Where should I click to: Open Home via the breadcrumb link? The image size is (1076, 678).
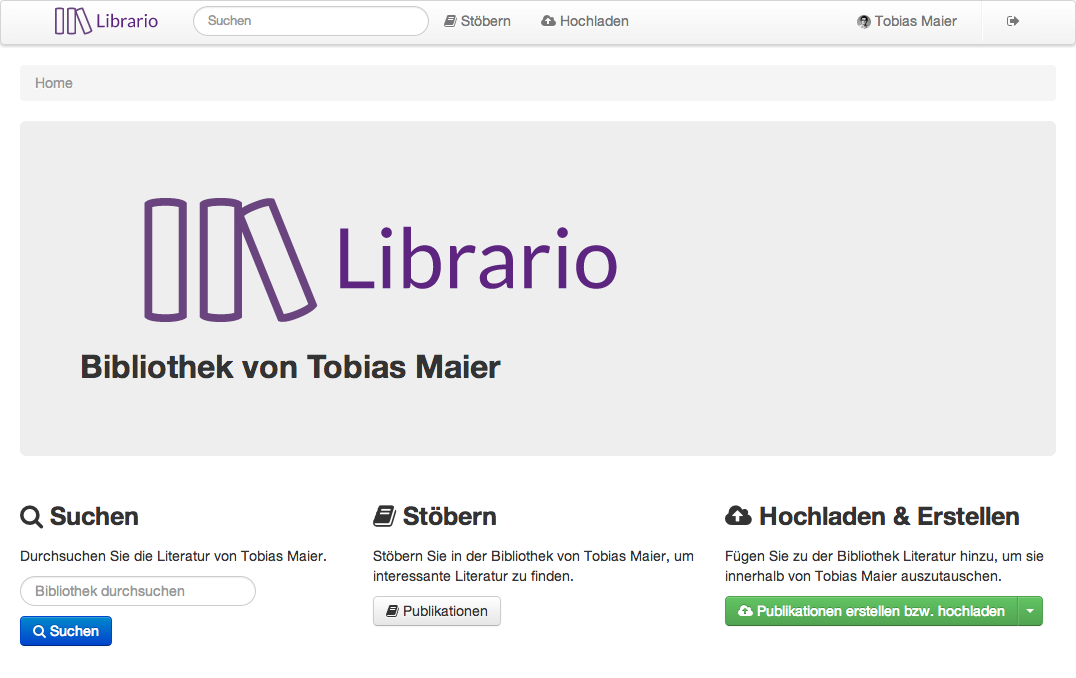tap(54, 83)
